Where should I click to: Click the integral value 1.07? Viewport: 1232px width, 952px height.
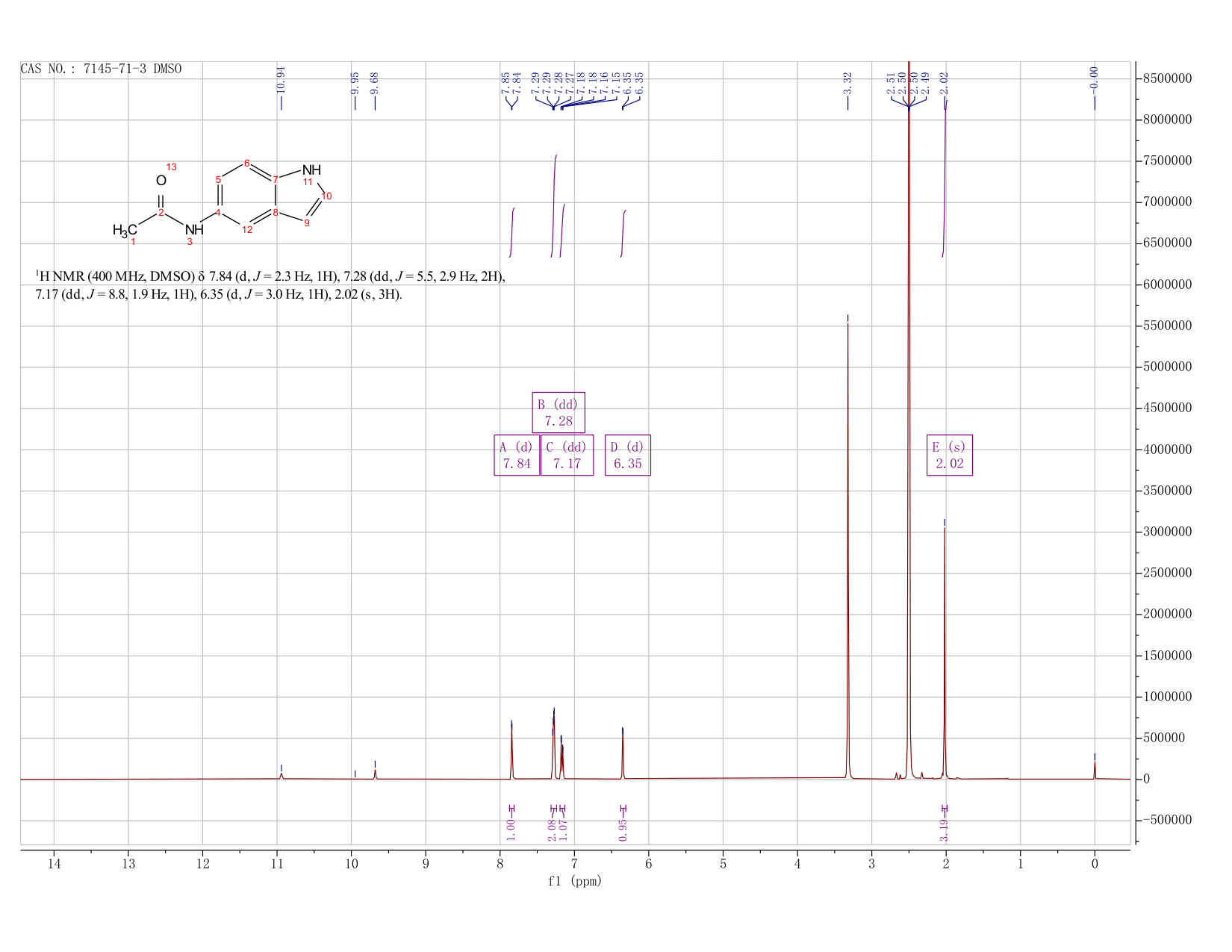coord(564,829)
